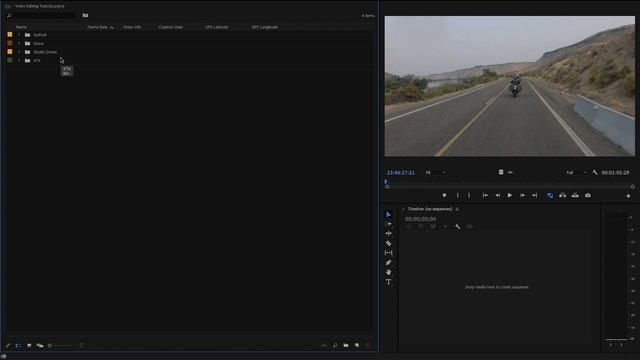Screen dimensions: 640x360
Task: Click new bin icon beside search field
Action: tap(85, 16)
